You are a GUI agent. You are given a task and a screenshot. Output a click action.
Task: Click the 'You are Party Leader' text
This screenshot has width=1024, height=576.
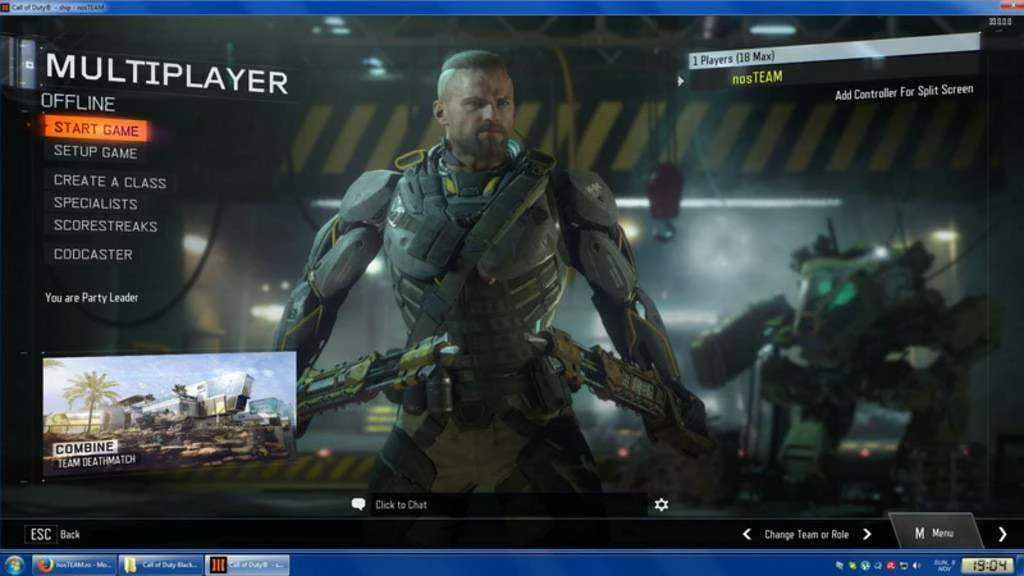point(91,298)
